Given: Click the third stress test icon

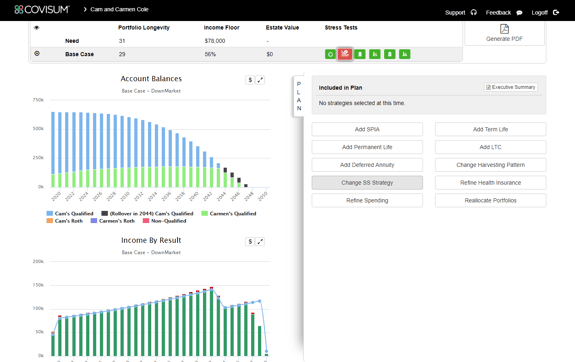Looking at the screenshot, I should 360,54.
